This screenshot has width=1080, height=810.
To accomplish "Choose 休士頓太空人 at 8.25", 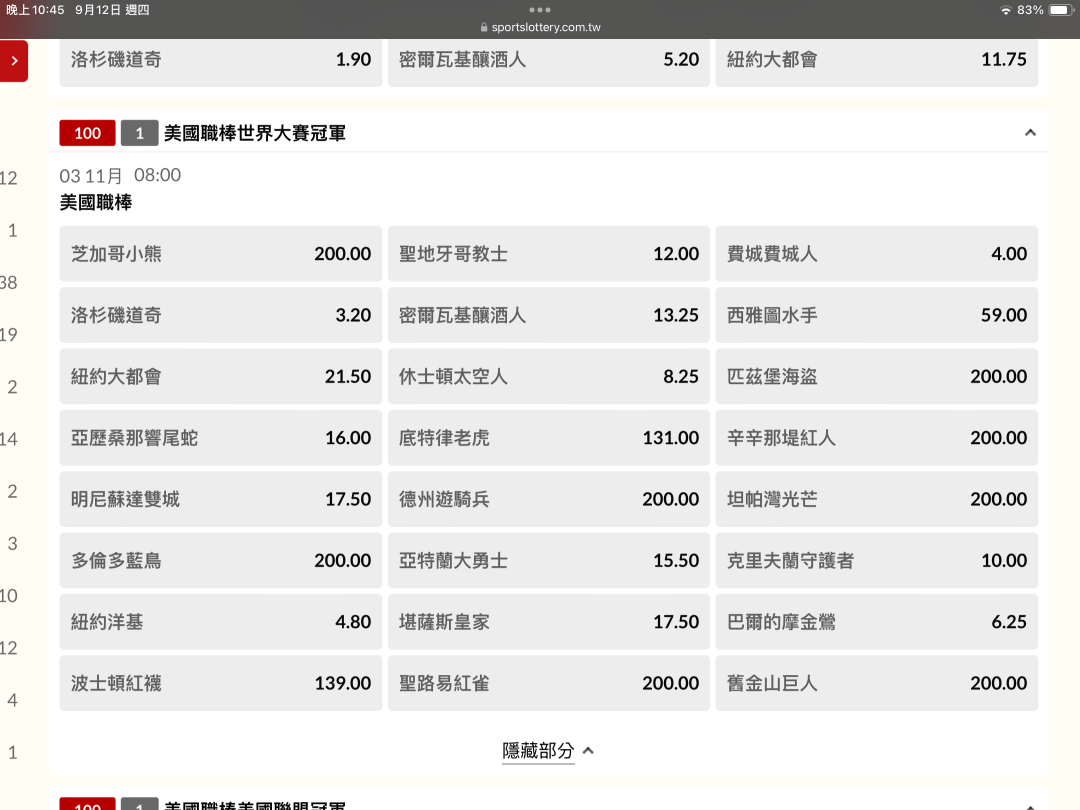I will pos(548,376).
